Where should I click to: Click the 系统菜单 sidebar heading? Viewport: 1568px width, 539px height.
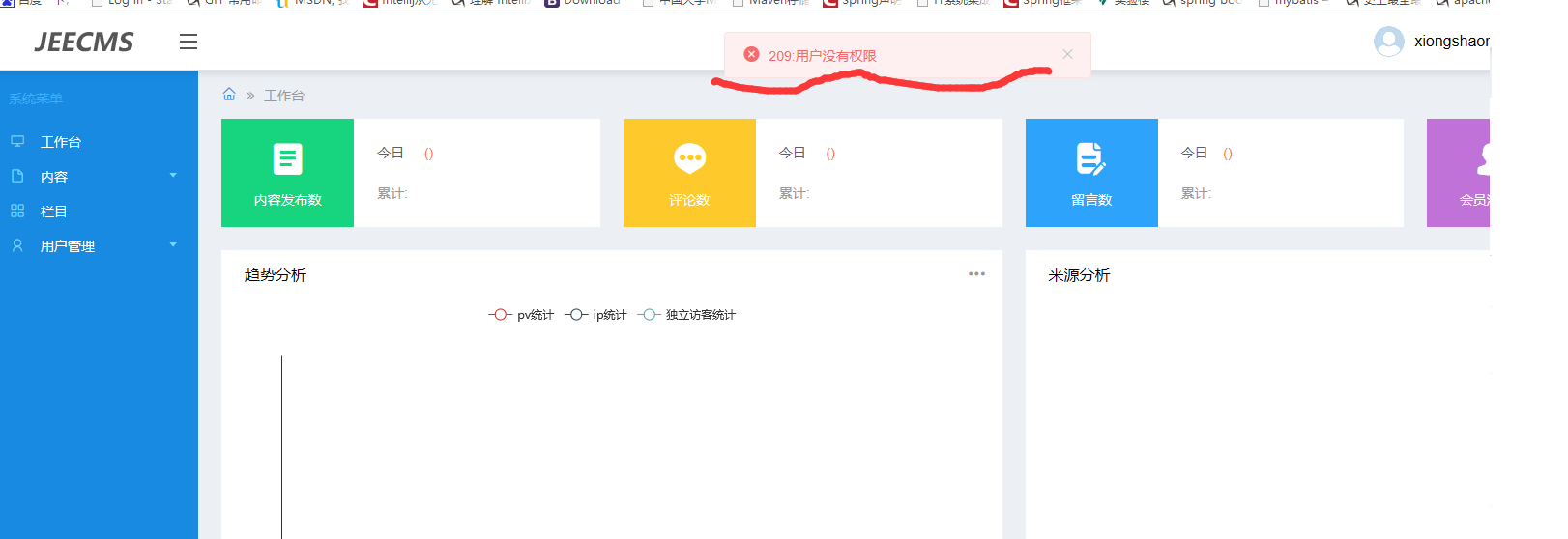click(36, 99)
